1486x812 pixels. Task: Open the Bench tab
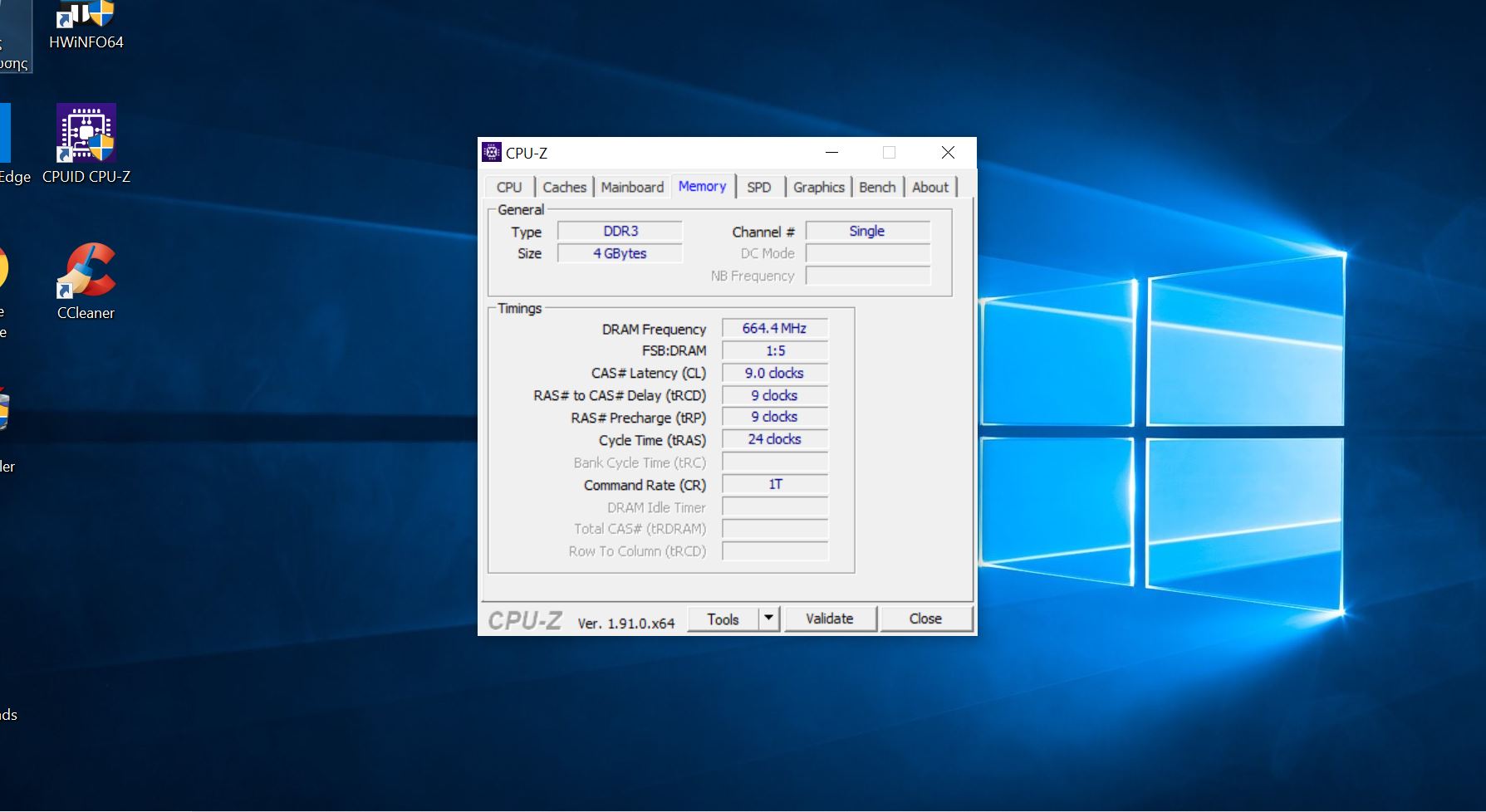(x=877, y=187)
